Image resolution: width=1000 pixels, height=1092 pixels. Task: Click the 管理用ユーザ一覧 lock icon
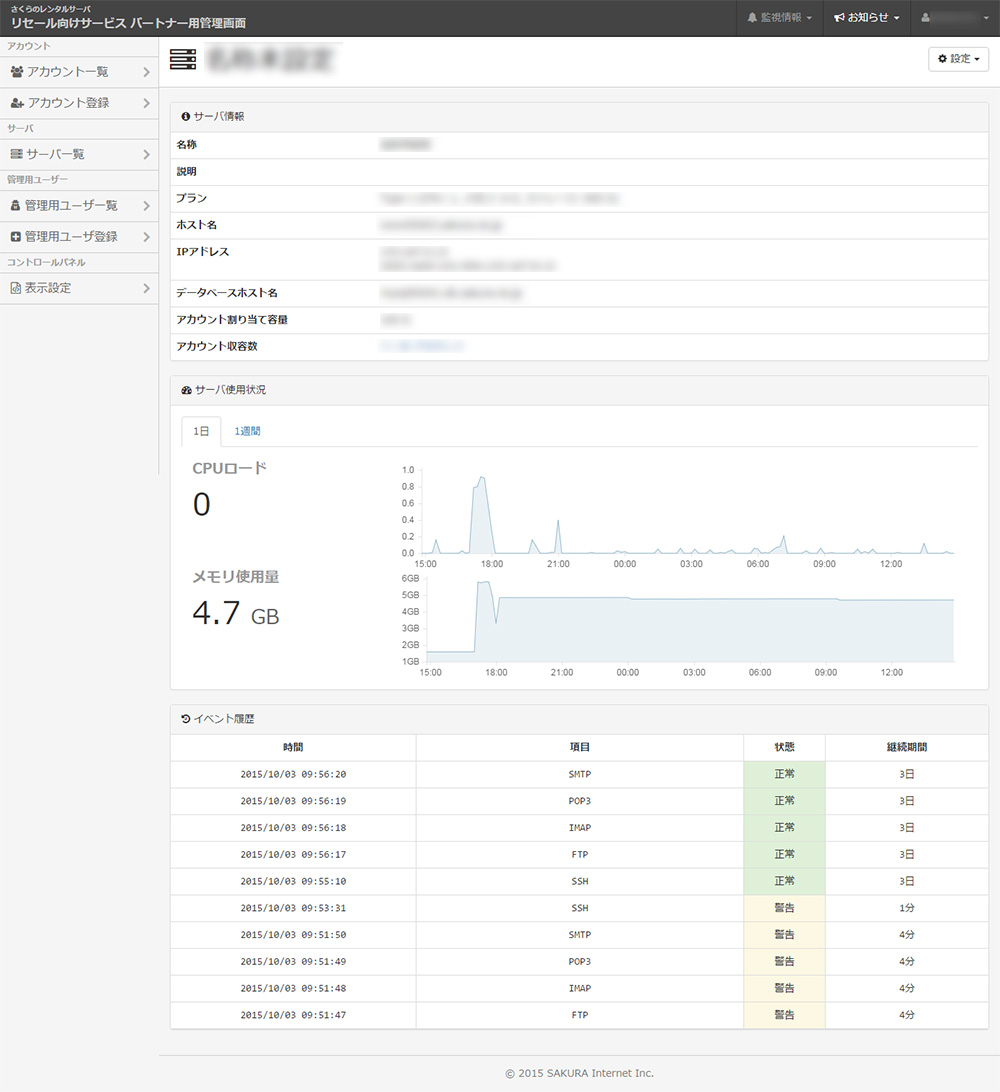(x=16, y=206)
